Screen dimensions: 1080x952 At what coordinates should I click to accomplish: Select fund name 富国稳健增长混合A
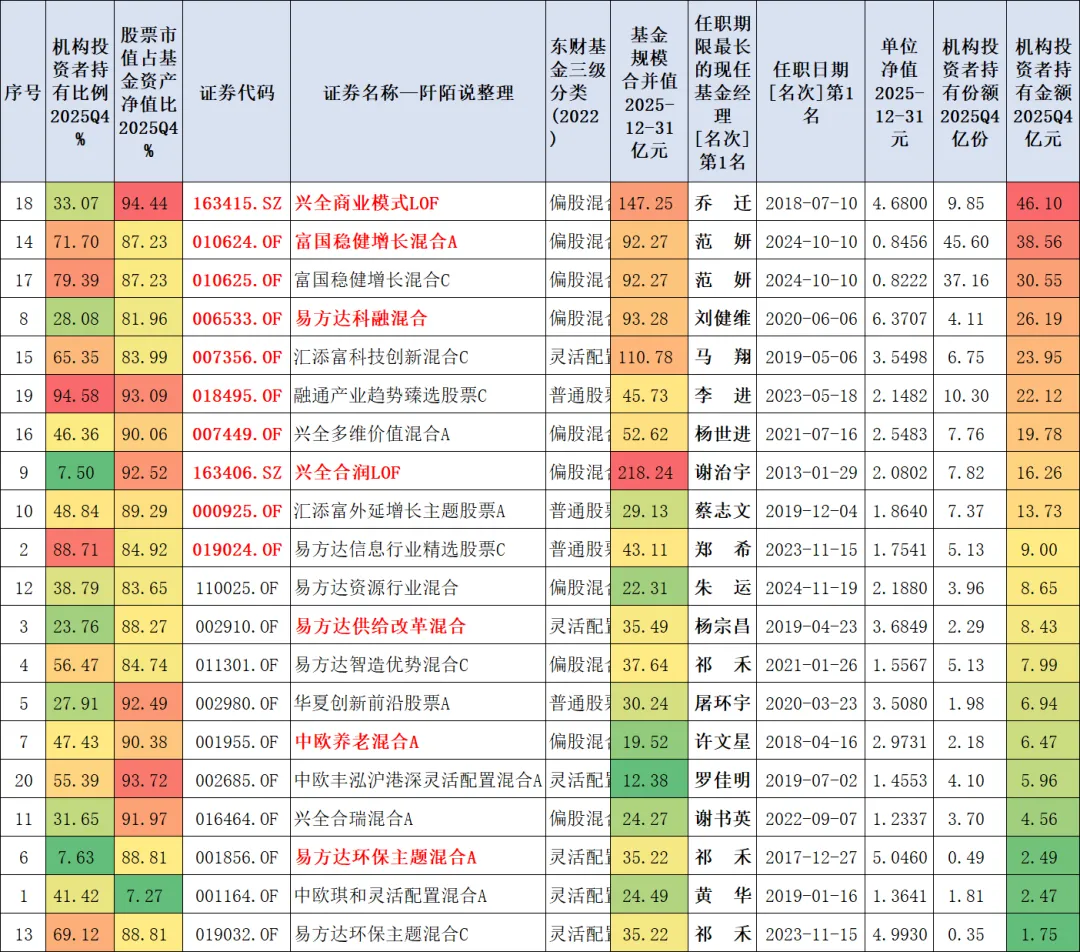click(x=376, y=242)
